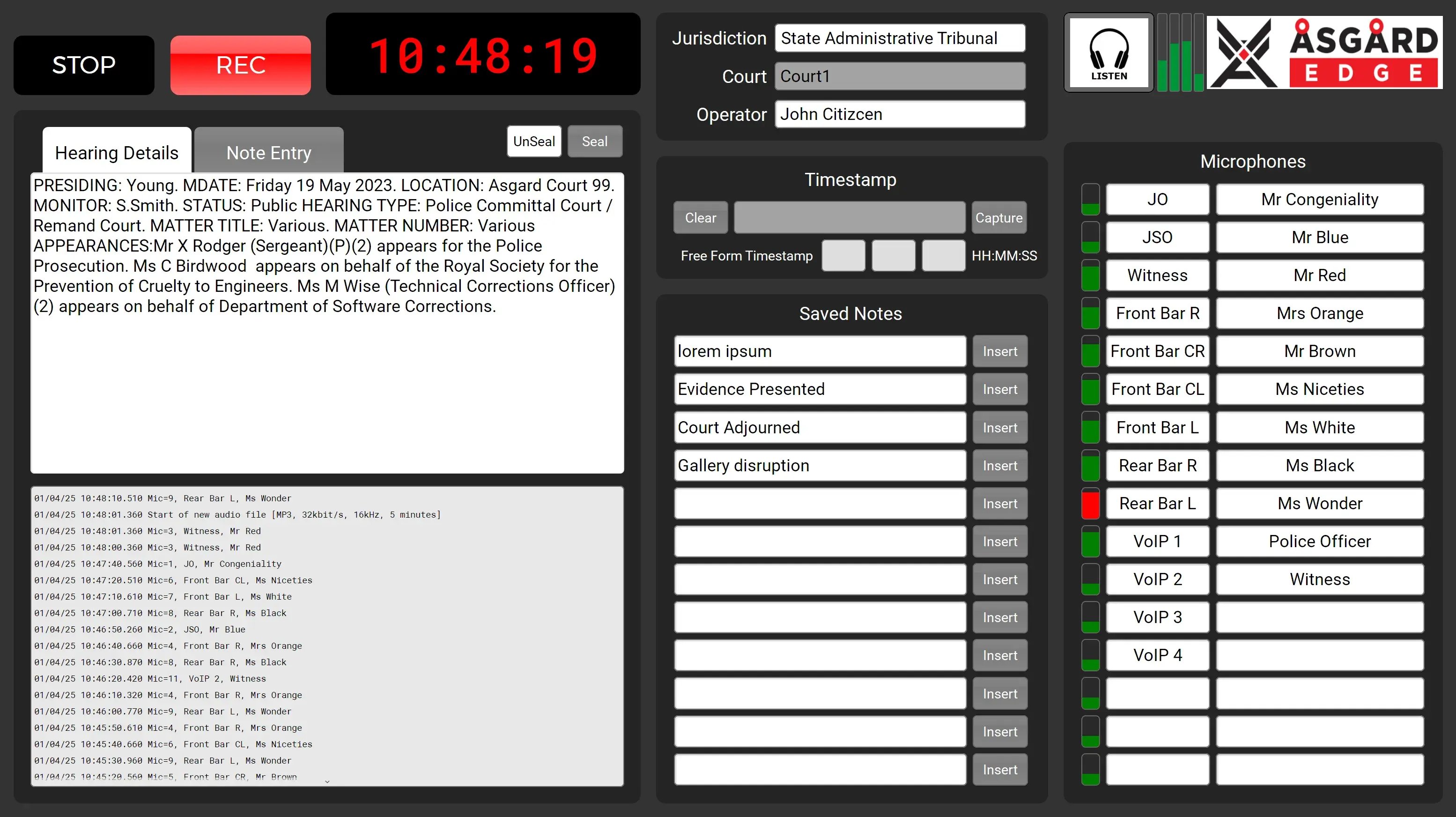
Task: Unmute the Rear Bar L microphone indicator
Action: point(1090,503)
